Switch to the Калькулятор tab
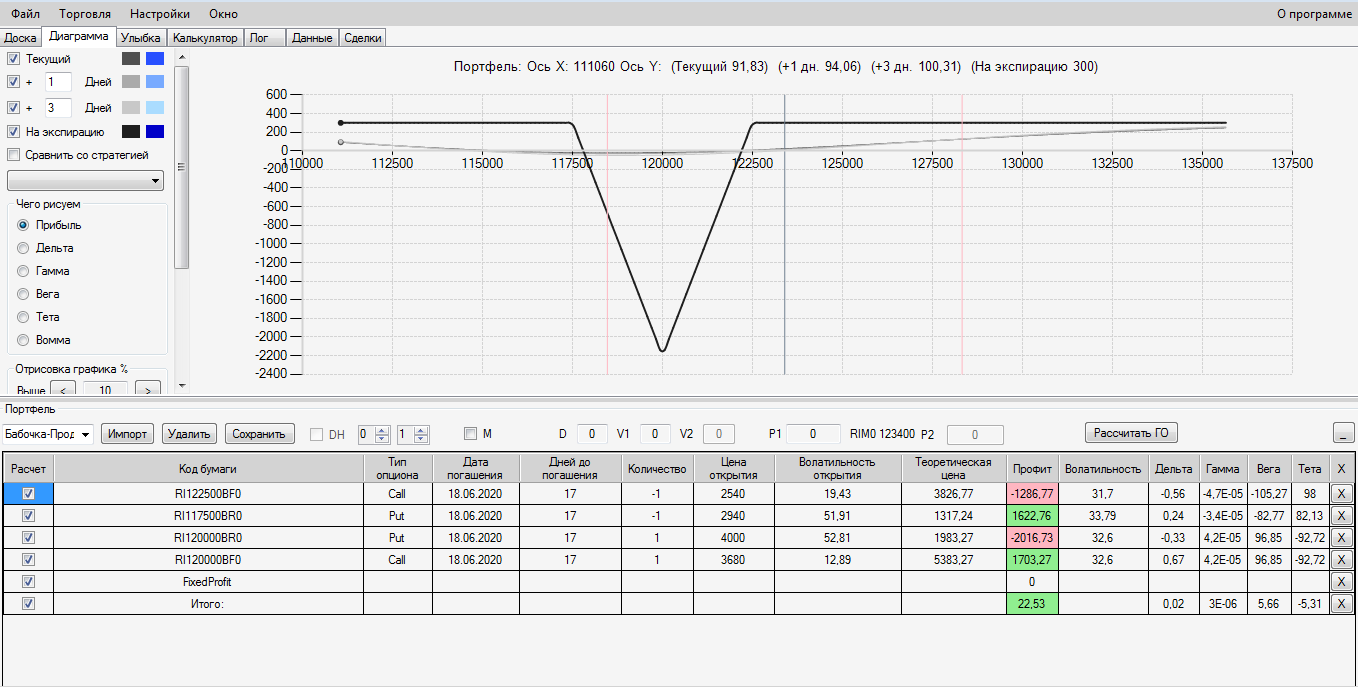The image size is (1358, 687). [x=205, y=38]
